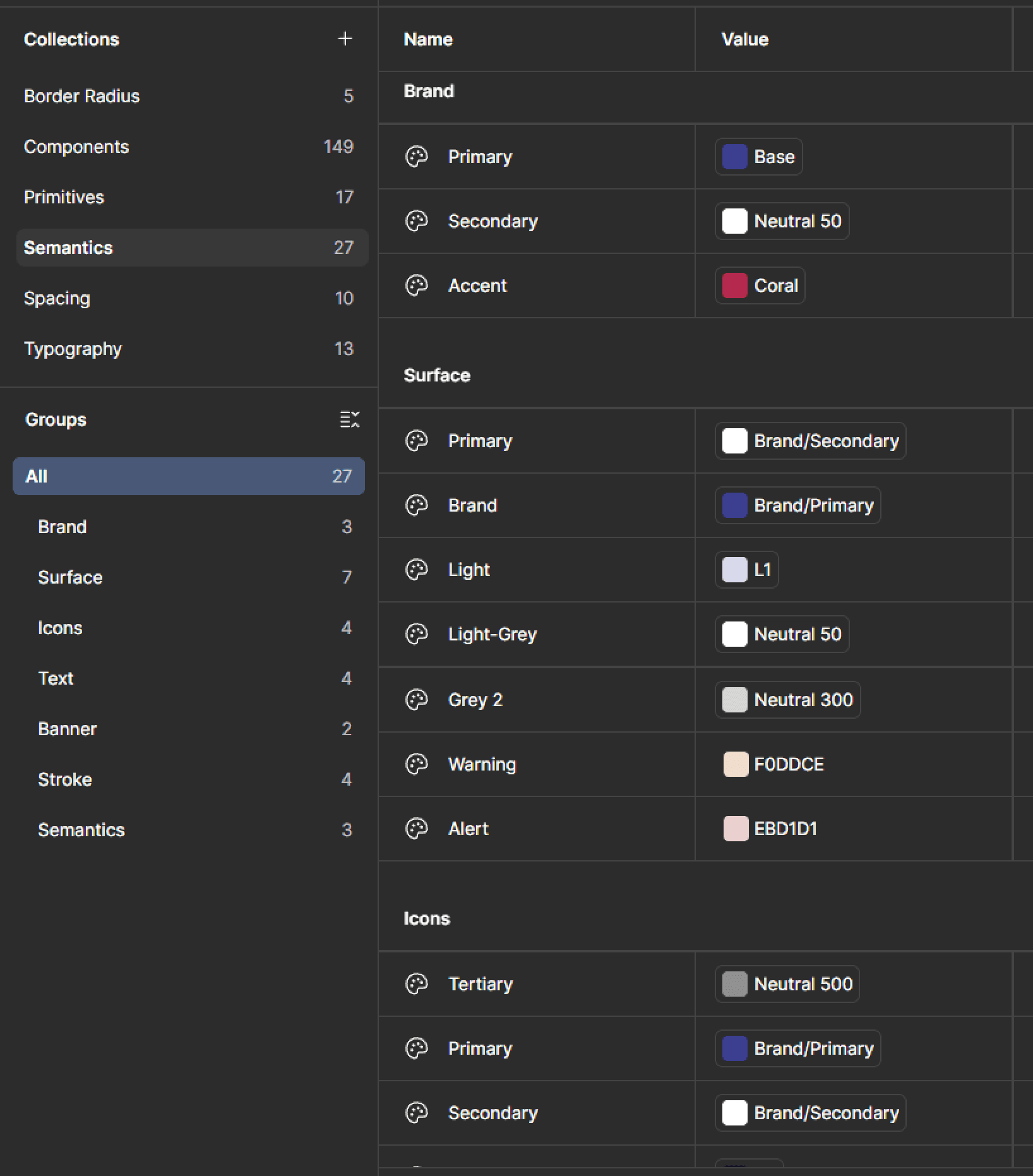
Task: Open the Components collection
Action: tap(192, 147)
